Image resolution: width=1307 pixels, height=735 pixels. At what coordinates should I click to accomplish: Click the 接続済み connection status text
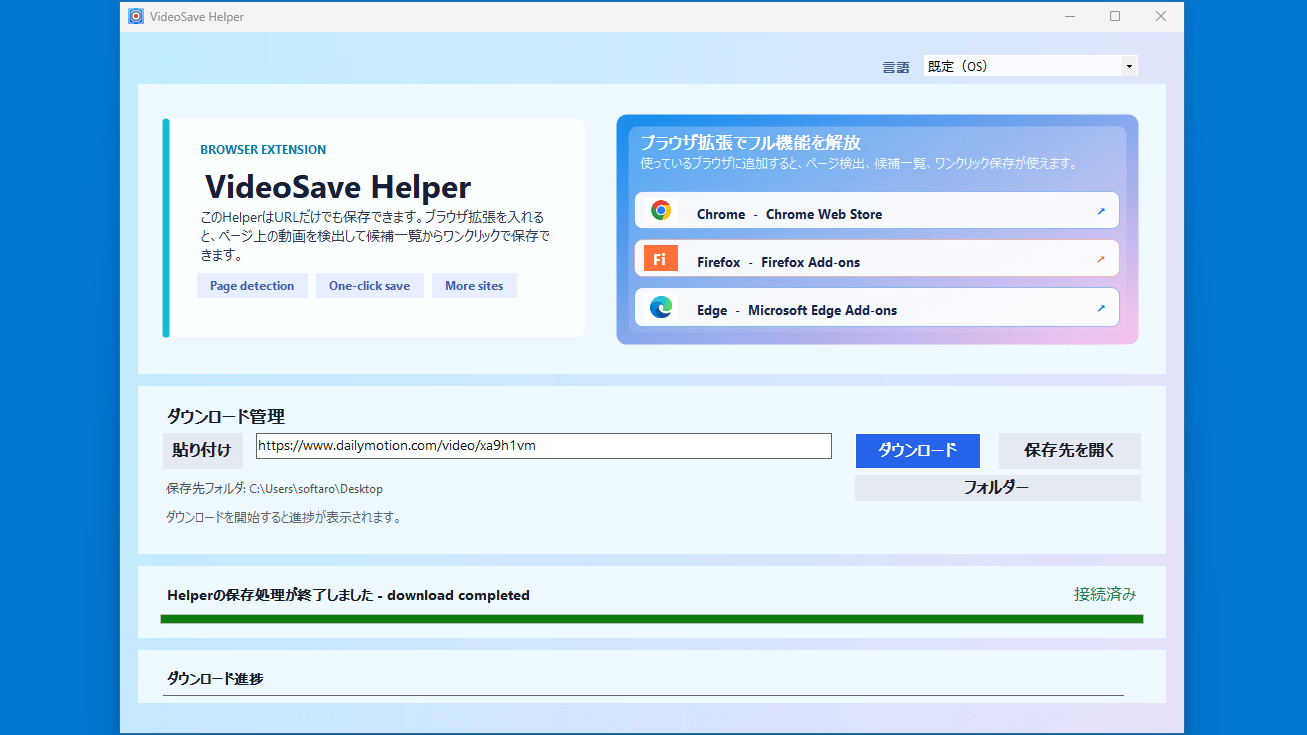pyautogui.click(x=1105, y=594)
